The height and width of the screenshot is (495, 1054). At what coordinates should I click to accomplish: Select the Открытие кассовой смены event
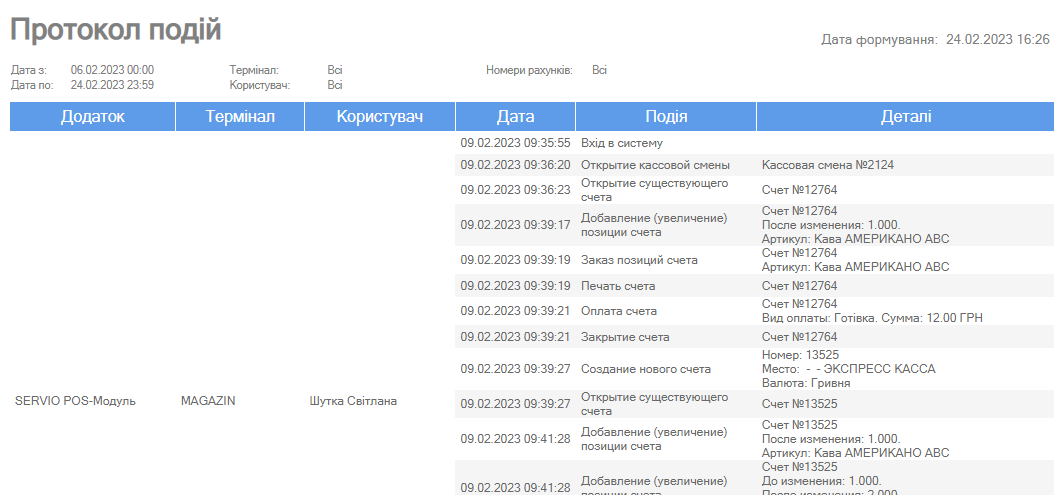pyautogui.click(x=655, y=164)
